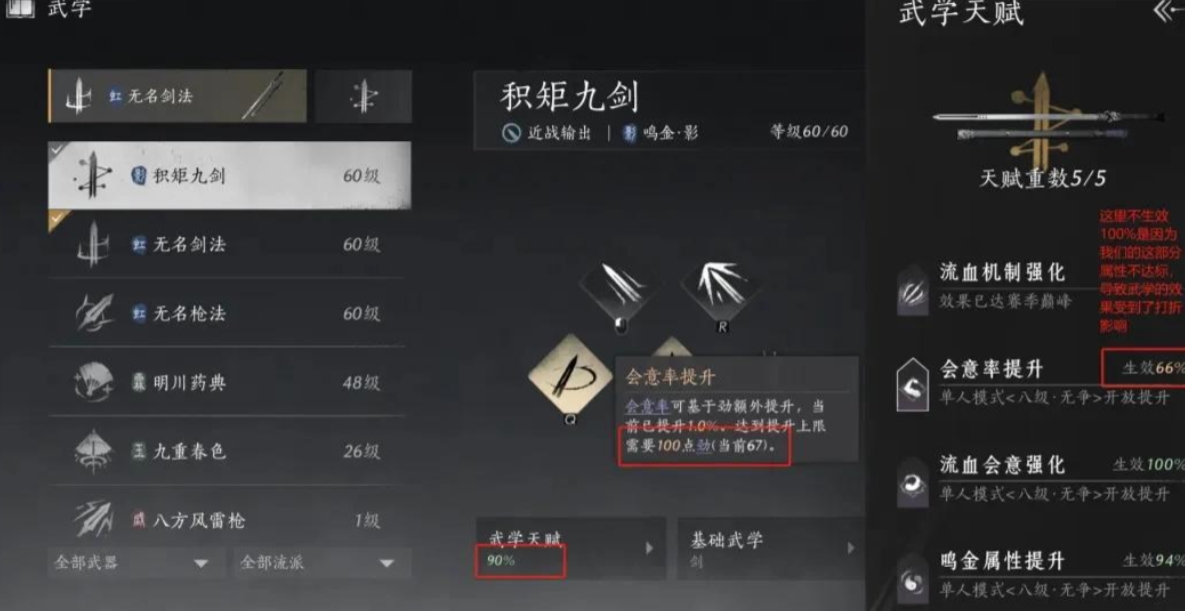The height and width of the screenshot is (611, 1185).
Task: Select 九重春色 26级 entry
Action: (x=230, y=451)
